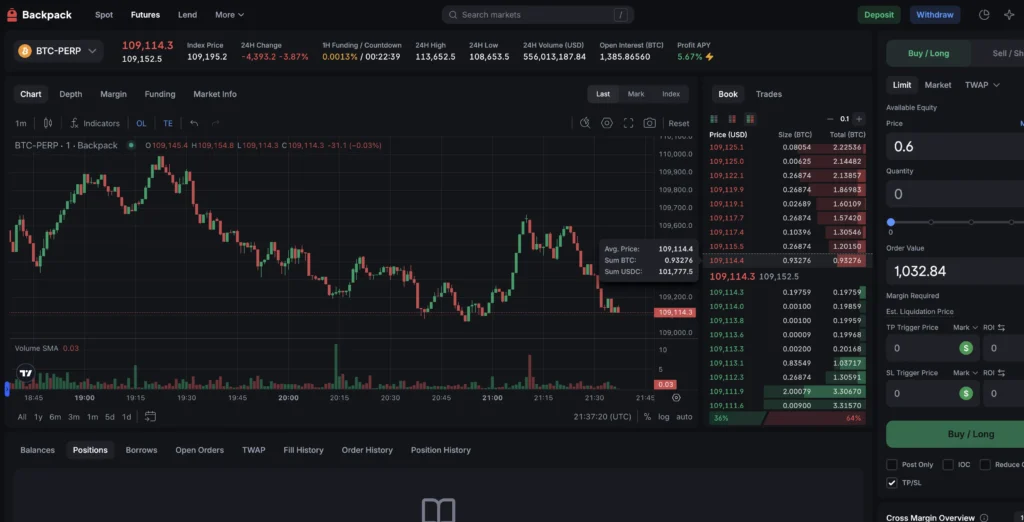Expand the TWAP order type dropdown

point(982,85)
